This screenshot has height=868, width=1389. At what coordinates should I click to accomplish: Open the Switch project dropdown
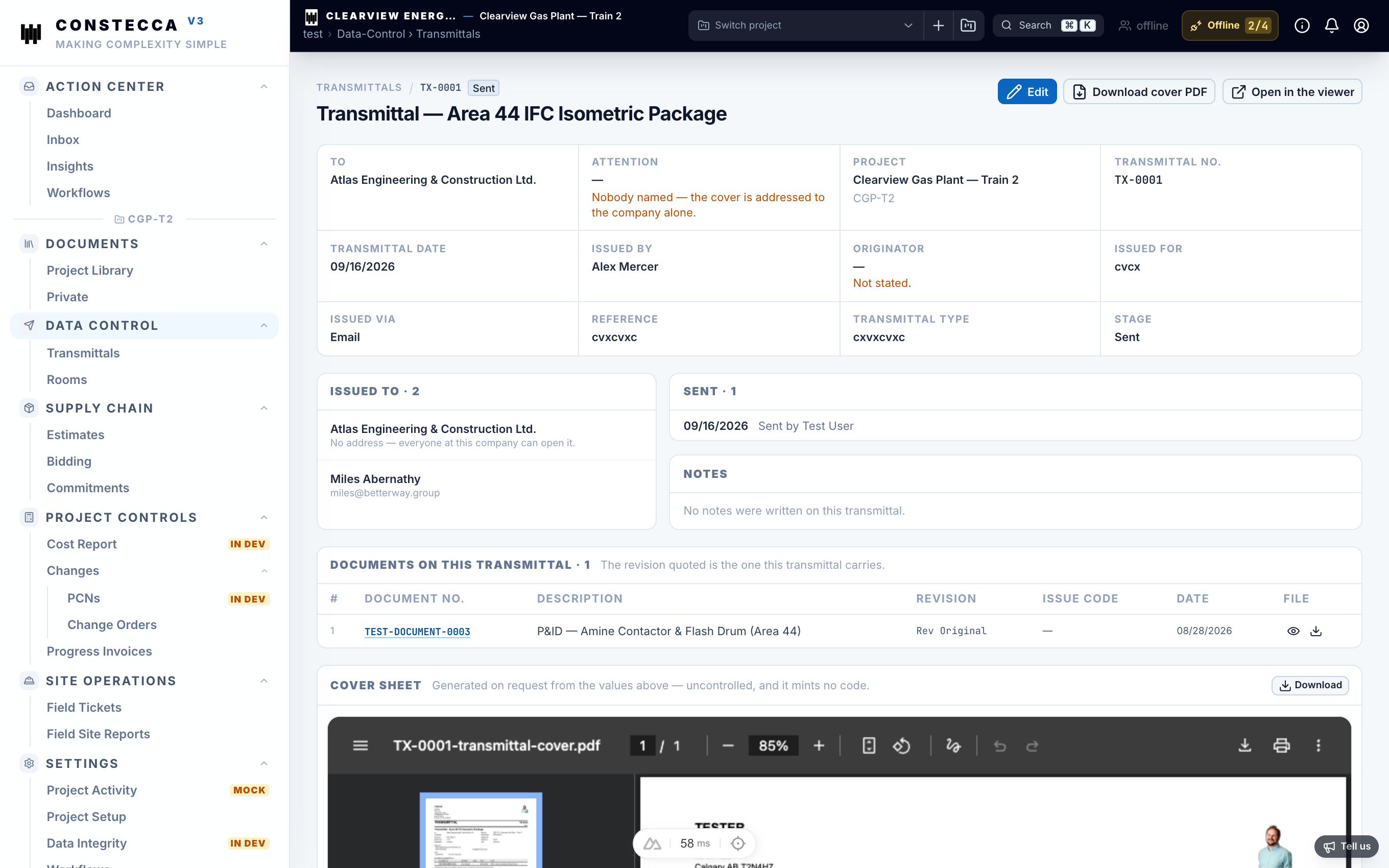(805, 25)
